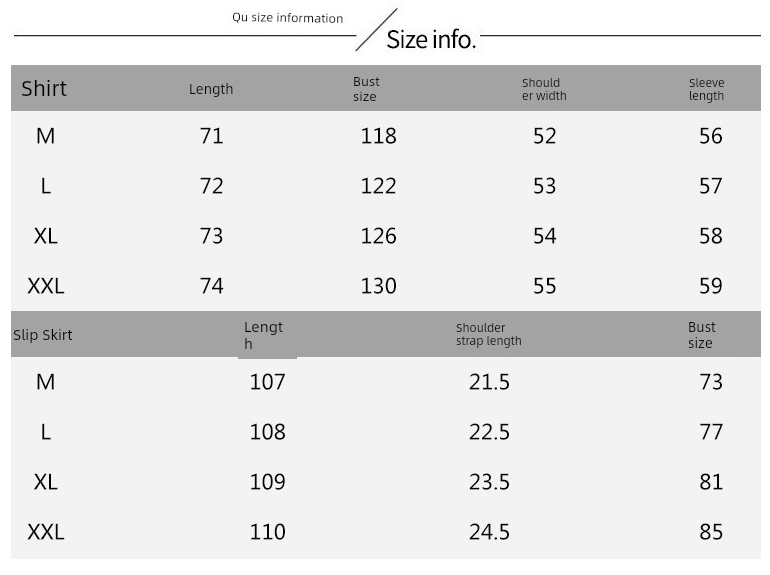Click the Shirt table "Length" header
Viewport: 770px width, 575px height.
point(211,89)
